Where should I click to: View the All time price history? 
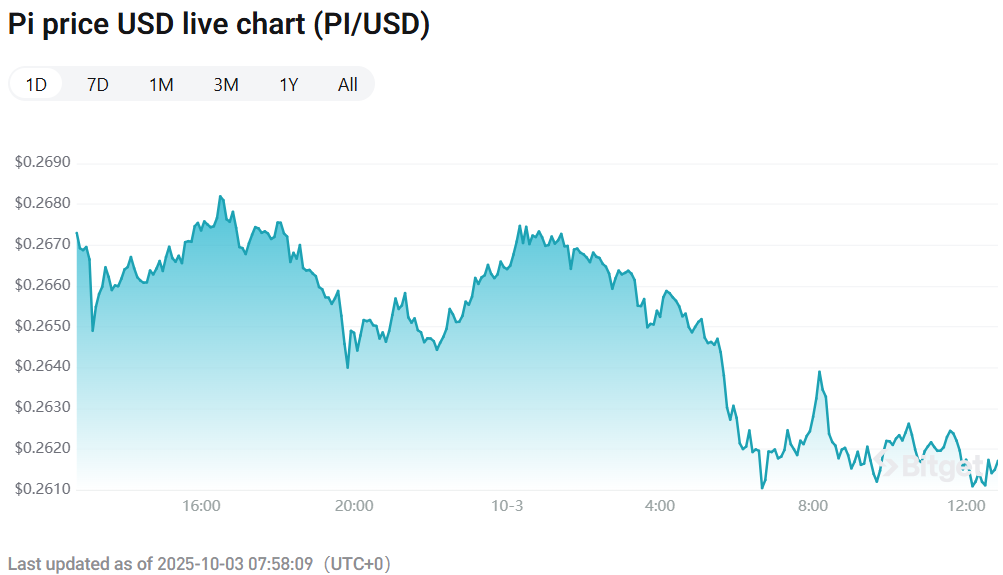pyautogui.click(x=348, y=84)
